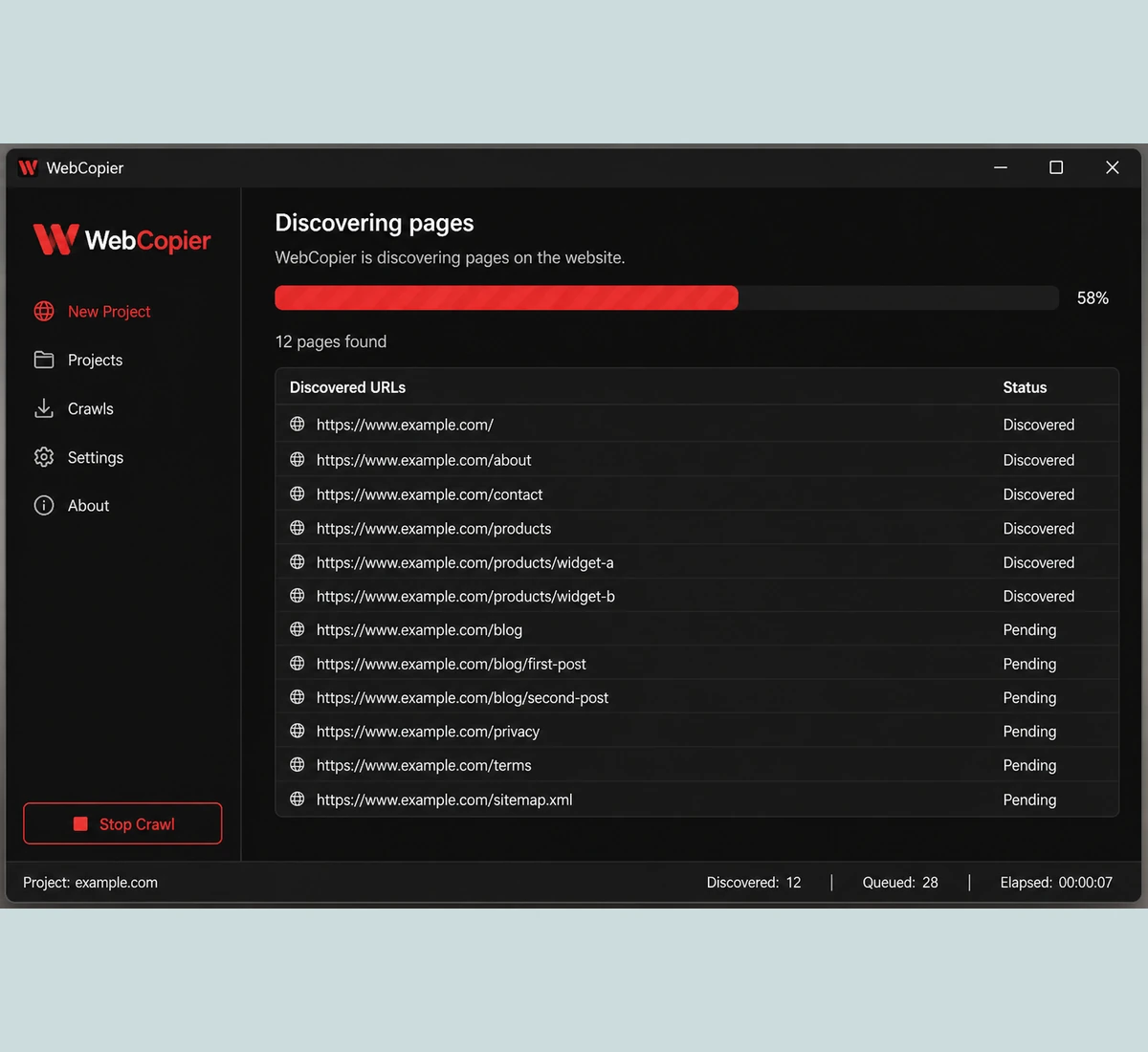
Task: Click 'Discovered: 12' in status bar
Action: point(754,883)
